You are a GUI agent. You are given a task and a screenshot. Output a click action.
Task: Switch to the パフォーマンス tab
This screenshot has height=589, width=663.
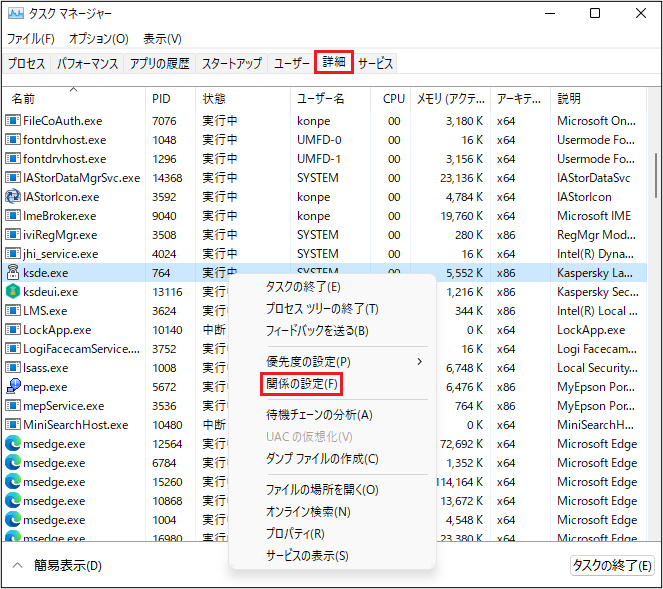click(87, 63)
